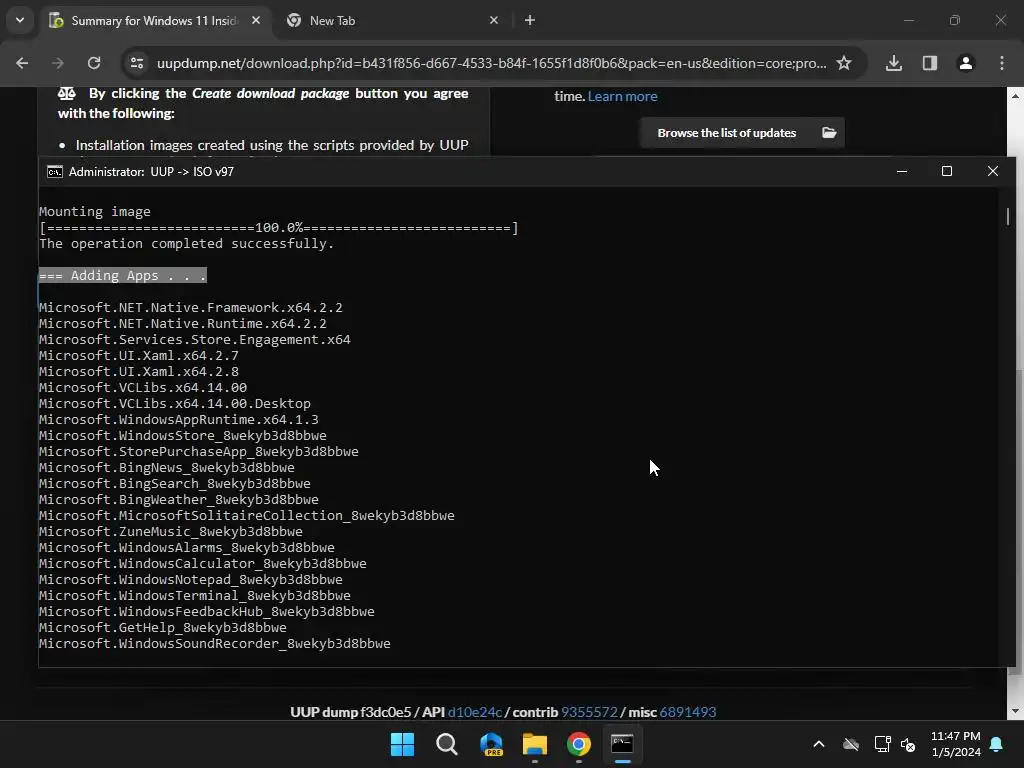Click the browser page scrollbar down arrow
This screenshot has width=1024, height=768.
tap(1015, 711)
